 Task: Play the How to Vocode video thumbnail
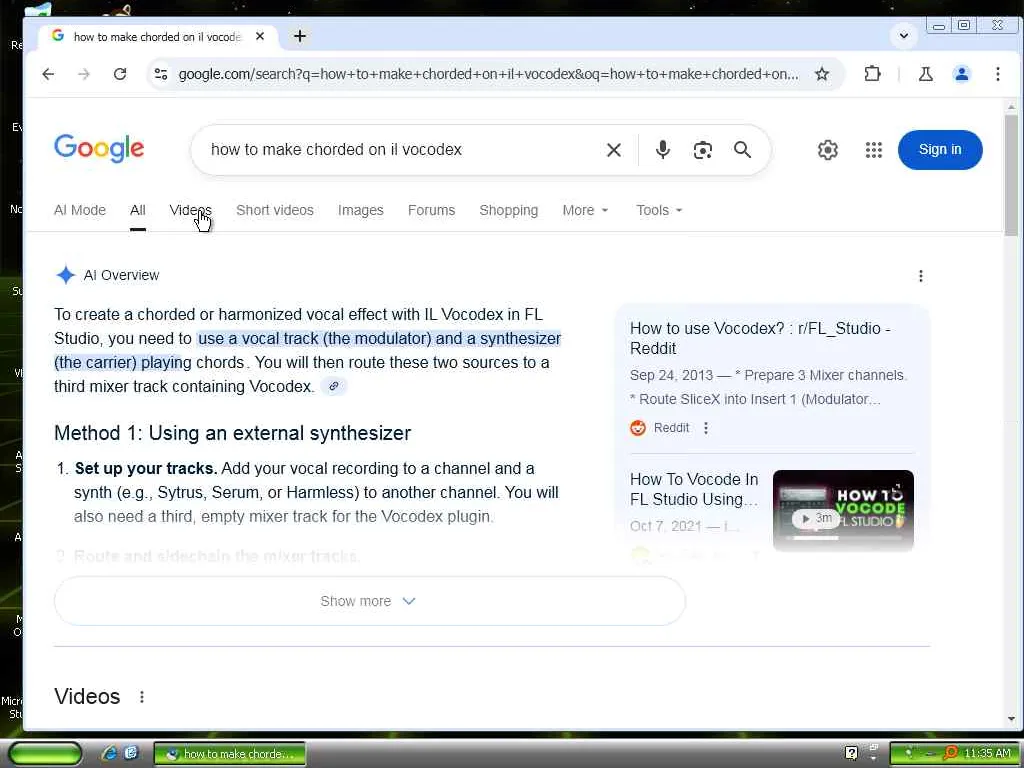coord(843,511)
